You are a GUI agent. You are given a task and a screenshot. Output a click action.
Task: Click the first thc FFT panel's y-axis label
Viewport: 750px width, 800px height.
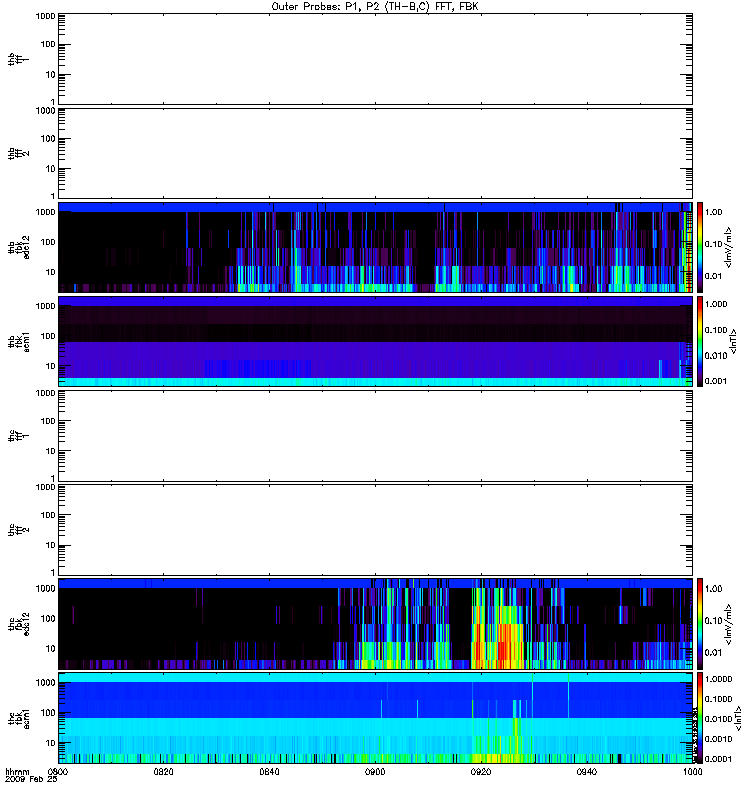(19, 436)
